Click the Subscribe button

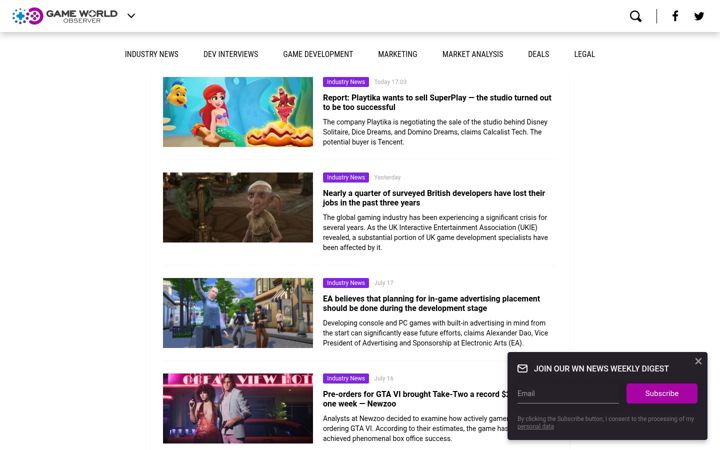coord(662,394)
